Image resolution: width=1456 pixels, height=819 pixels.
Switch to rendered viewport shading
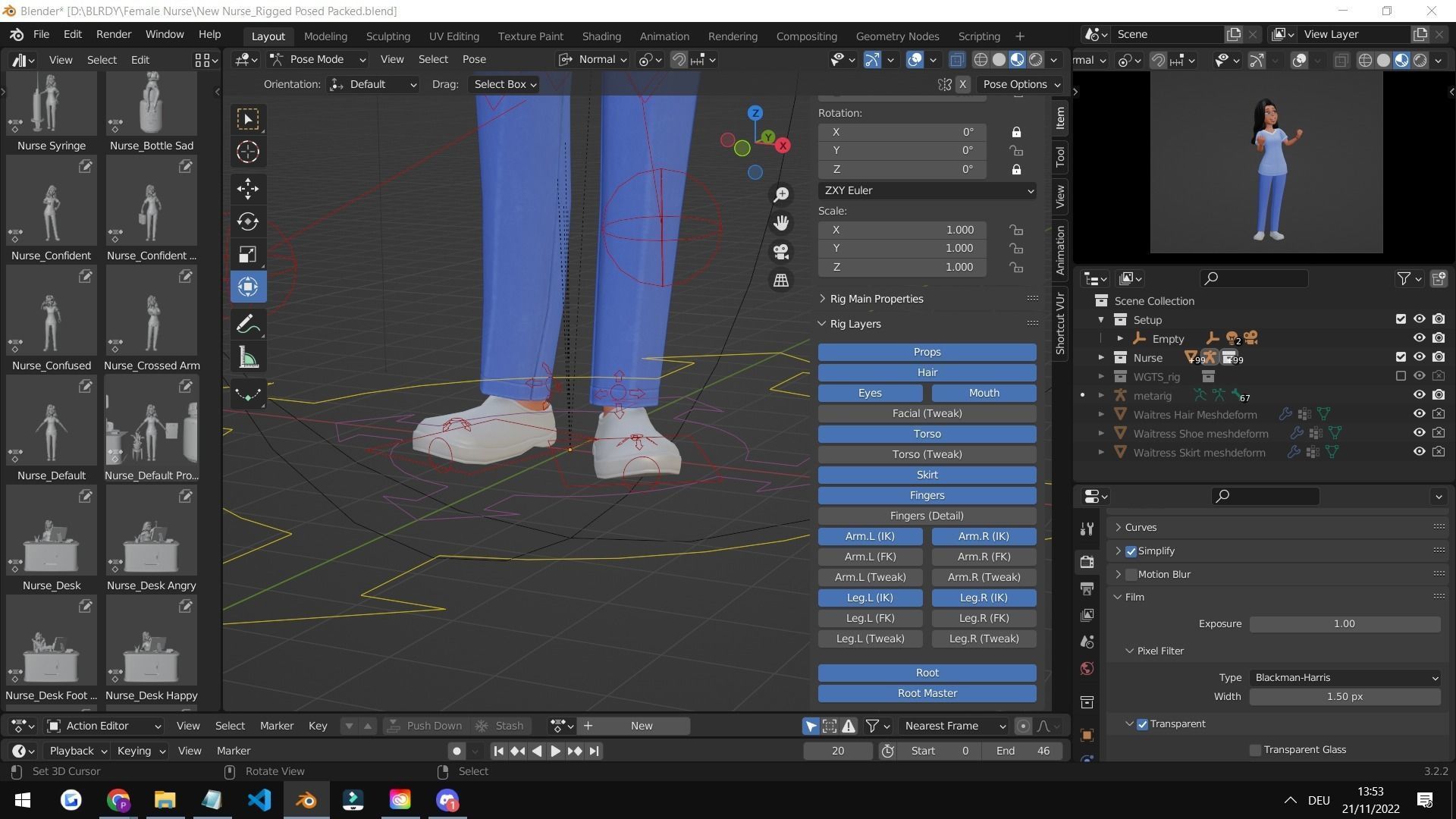point(1036,60)
